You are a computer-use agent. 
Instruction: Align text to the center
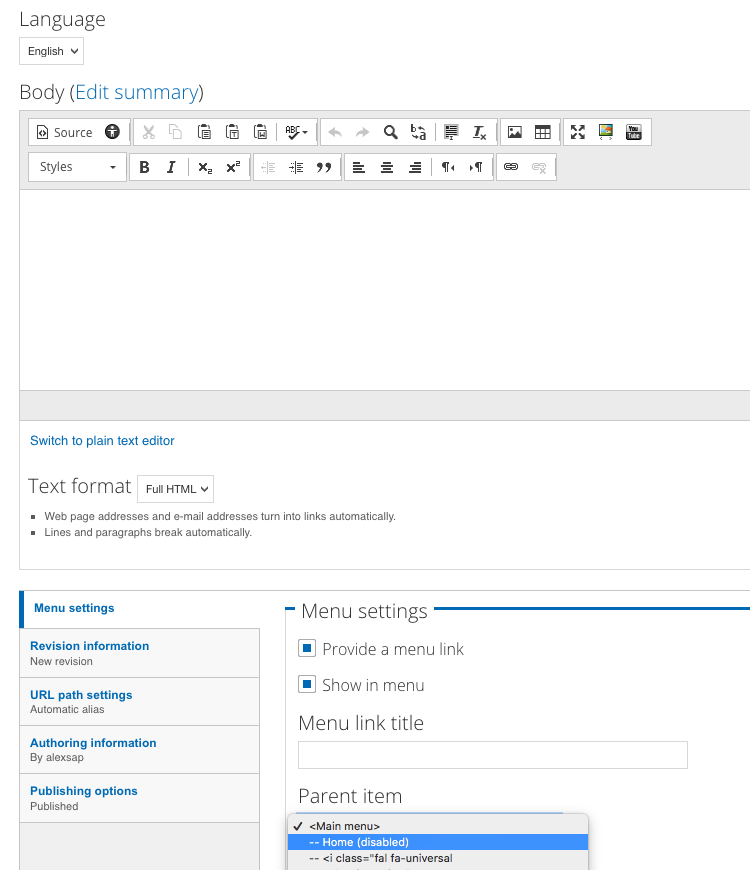[387, 167]
